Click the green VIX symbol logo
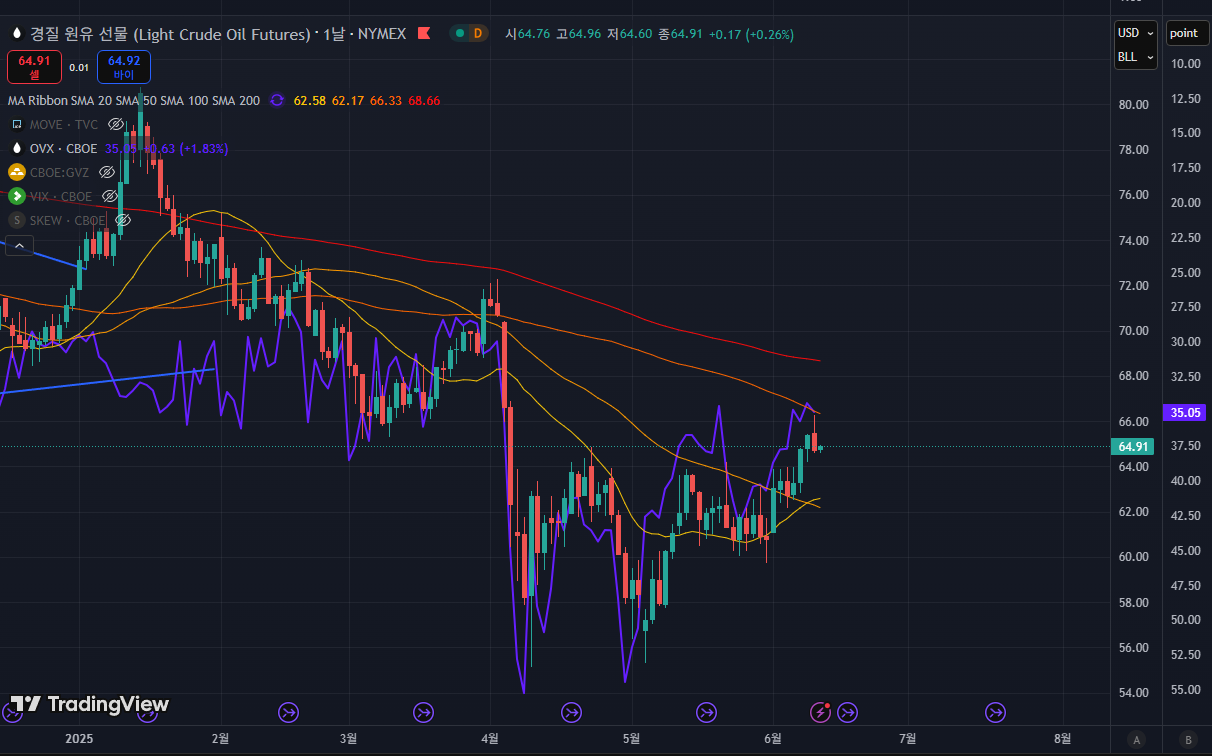The height and width of the screenshot is (756, 1212). (x=17, y=196)
